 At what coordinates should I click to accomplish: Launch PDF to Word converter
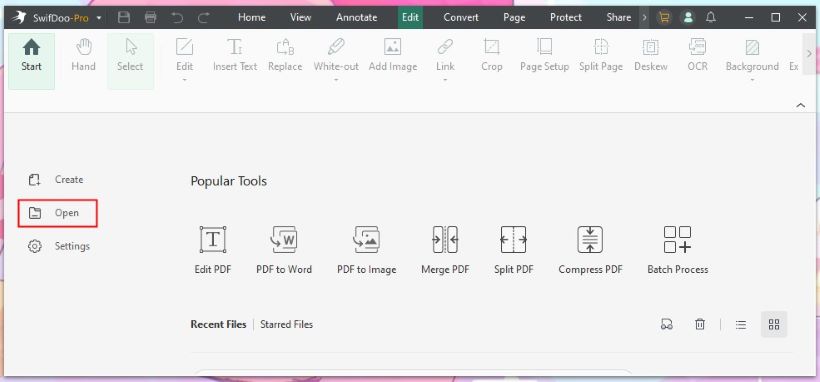click(x=284, y=250)
